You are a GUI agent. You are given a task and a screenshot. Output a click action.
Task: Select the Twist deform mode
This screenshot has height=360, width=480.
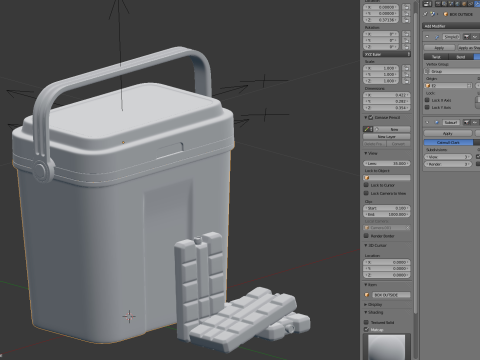click(436, 57)
